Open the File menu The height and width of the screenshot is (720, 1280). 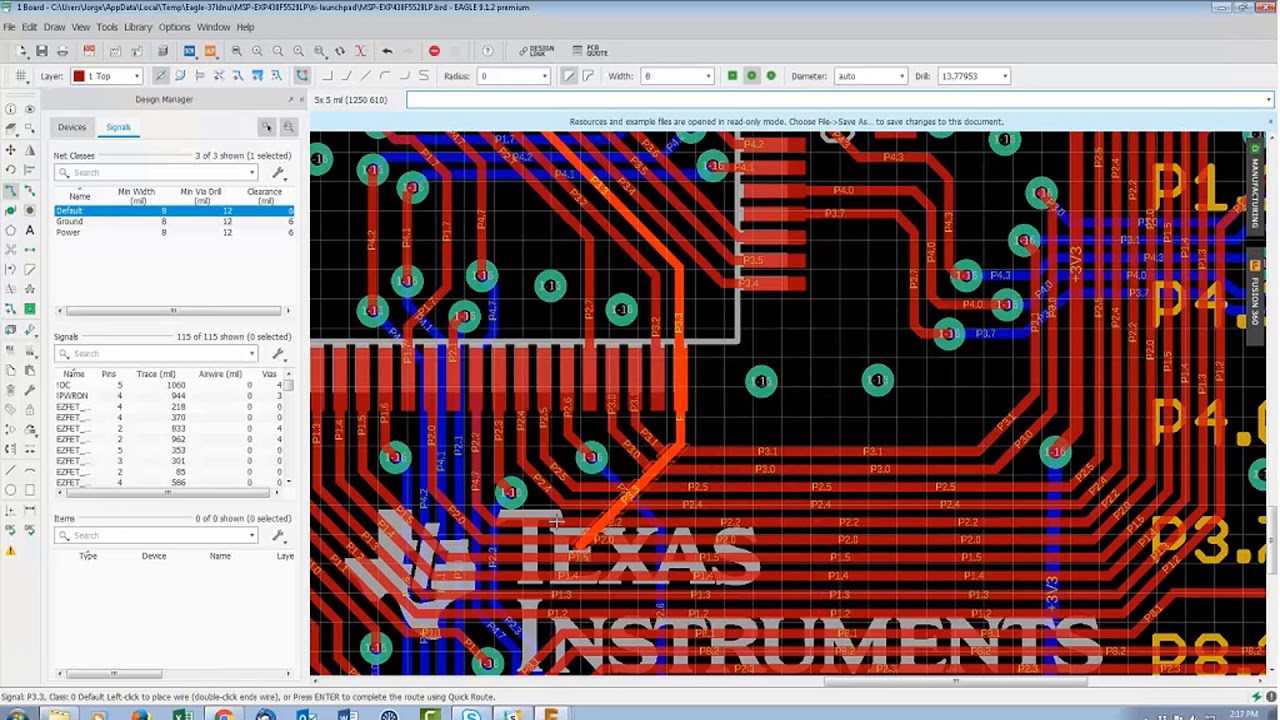coord(9,27)
